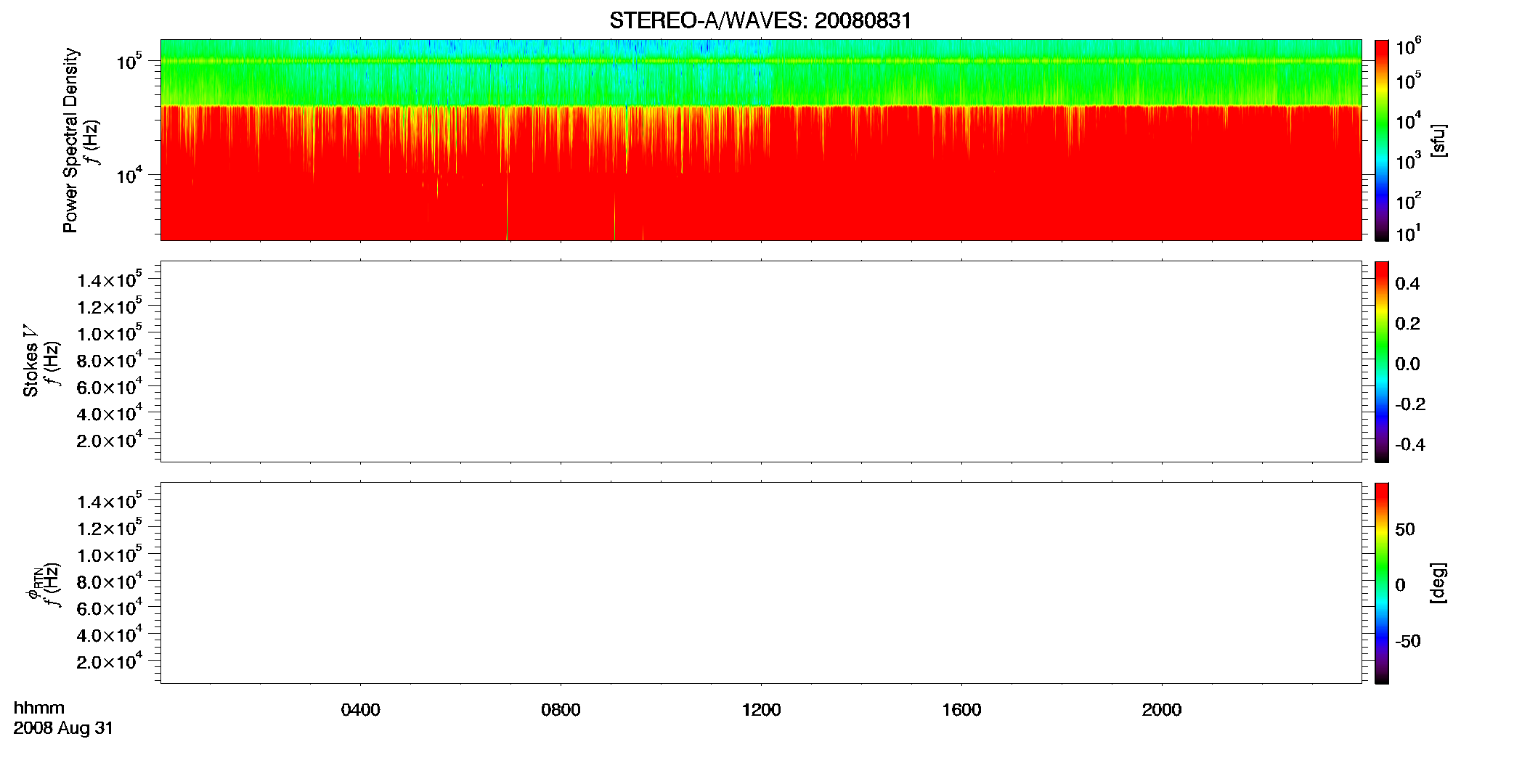
Task: Click the Power Spectral Density axis label
Action: tap(70, 140)
